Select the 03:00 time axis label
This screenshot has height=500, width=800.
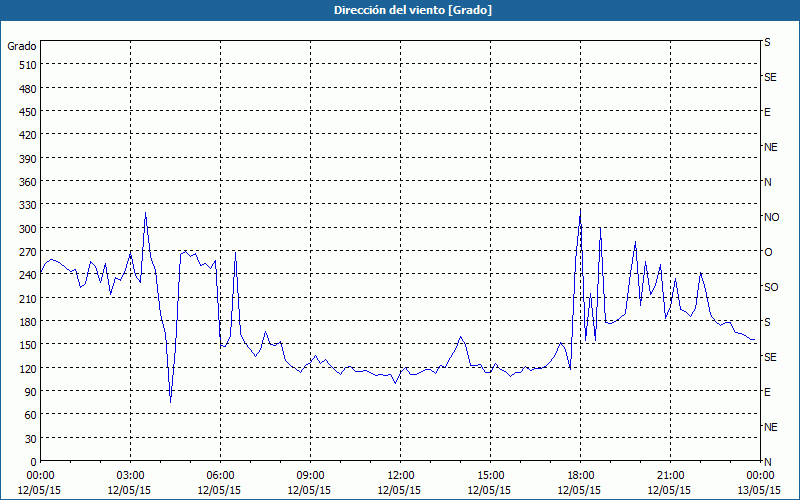click(131, 476)
